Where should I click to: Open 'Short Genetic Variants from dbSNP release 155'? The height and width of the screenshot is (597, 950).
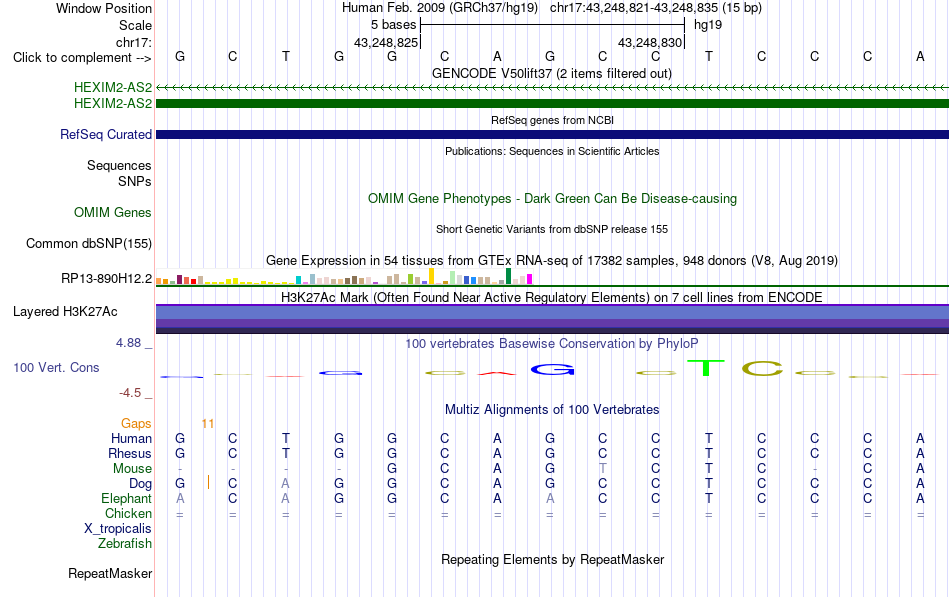(x=552, y=229)
